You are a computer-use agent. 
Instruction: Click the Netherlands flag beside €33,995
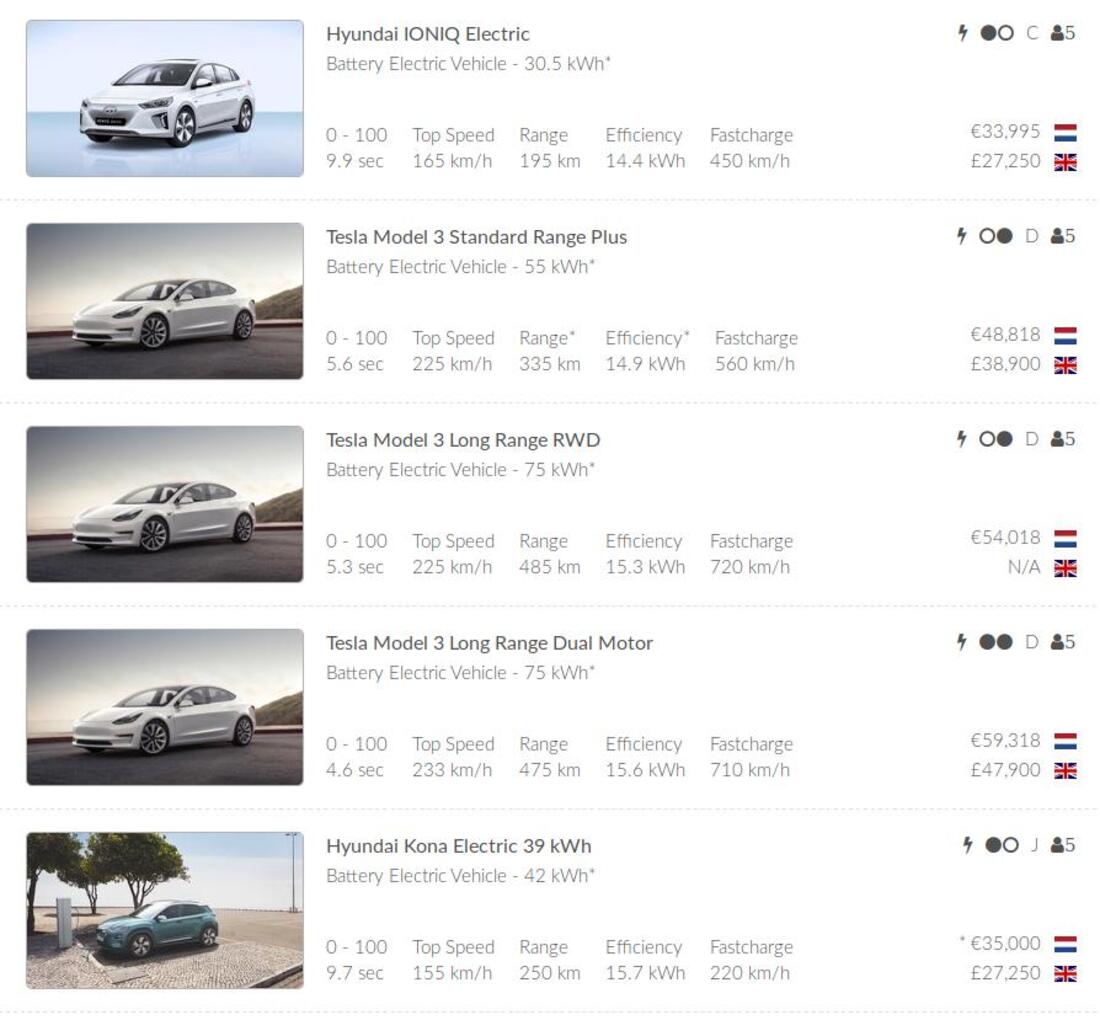tap(1065, 133)
